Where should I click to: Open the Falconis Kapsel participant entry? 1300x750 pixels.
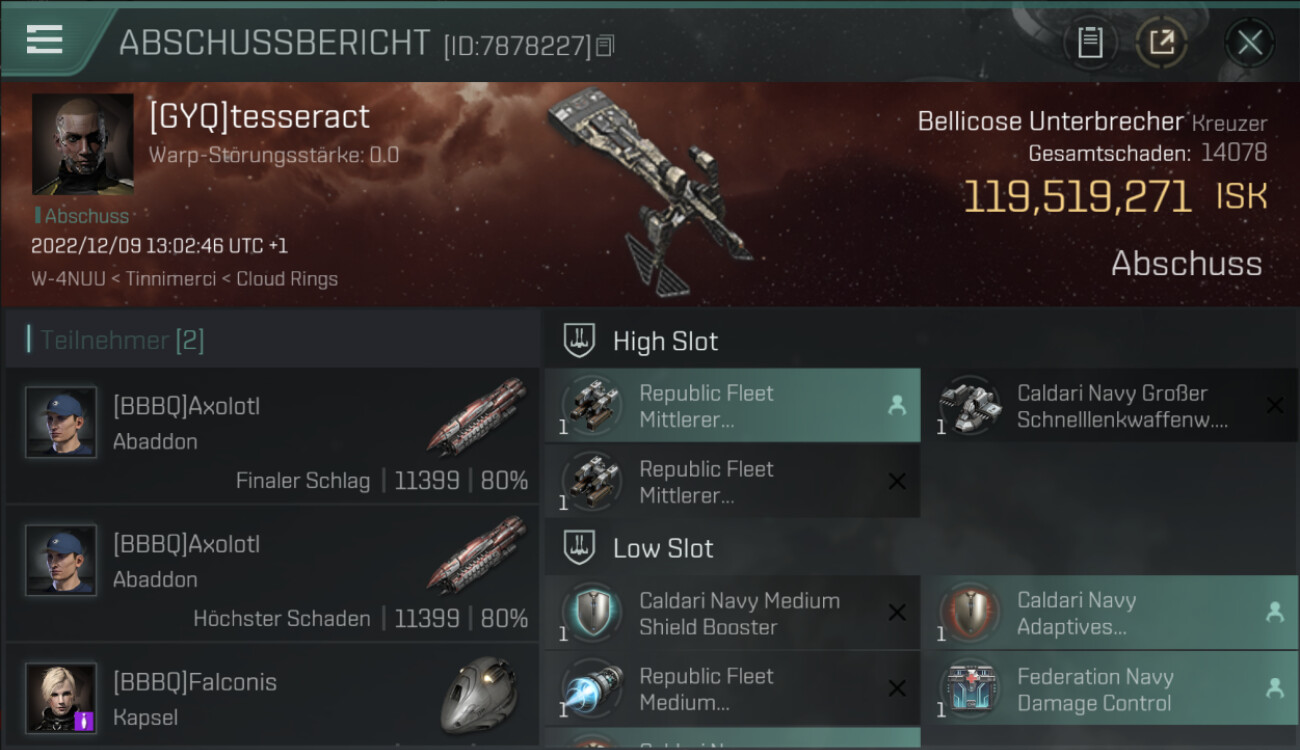272,697
